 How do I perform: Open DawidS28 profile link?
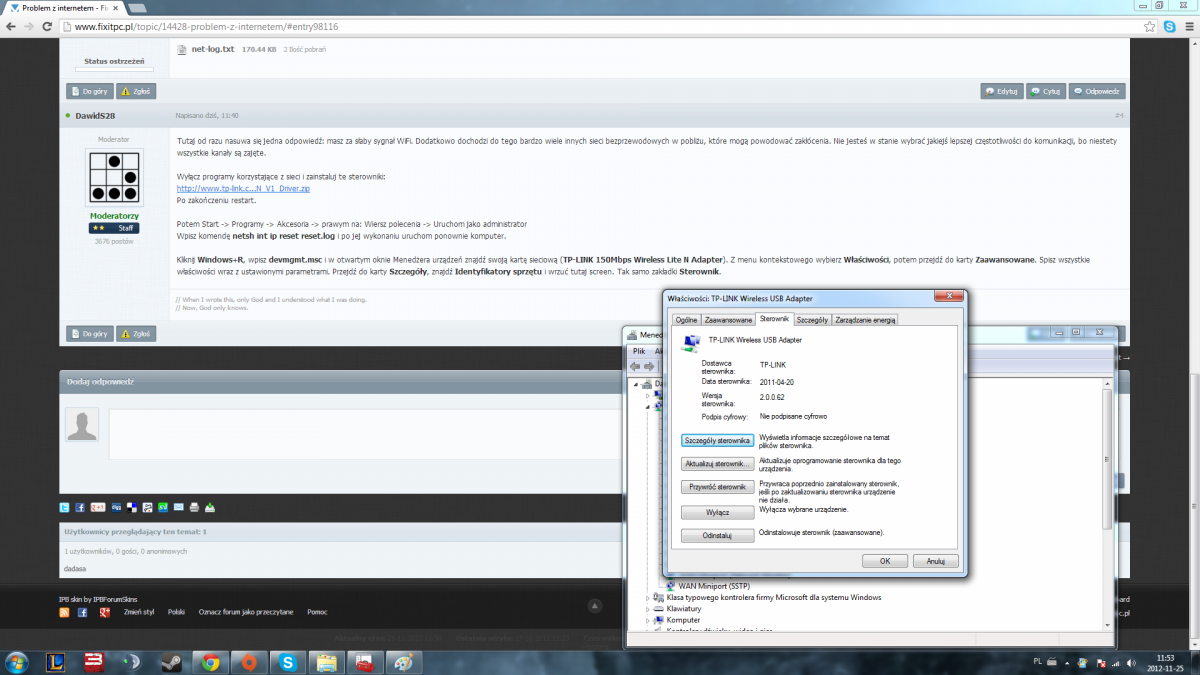click(95, 116)
